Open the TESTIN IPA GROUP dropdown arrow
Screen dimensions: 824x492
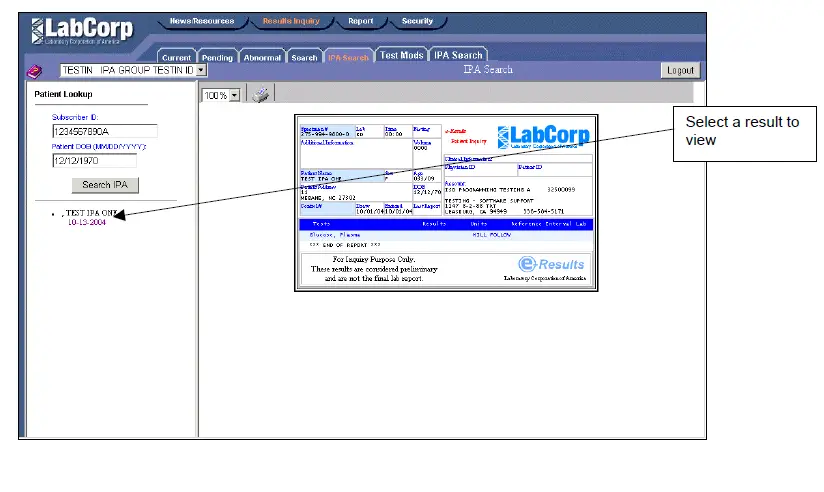(201, 70)
